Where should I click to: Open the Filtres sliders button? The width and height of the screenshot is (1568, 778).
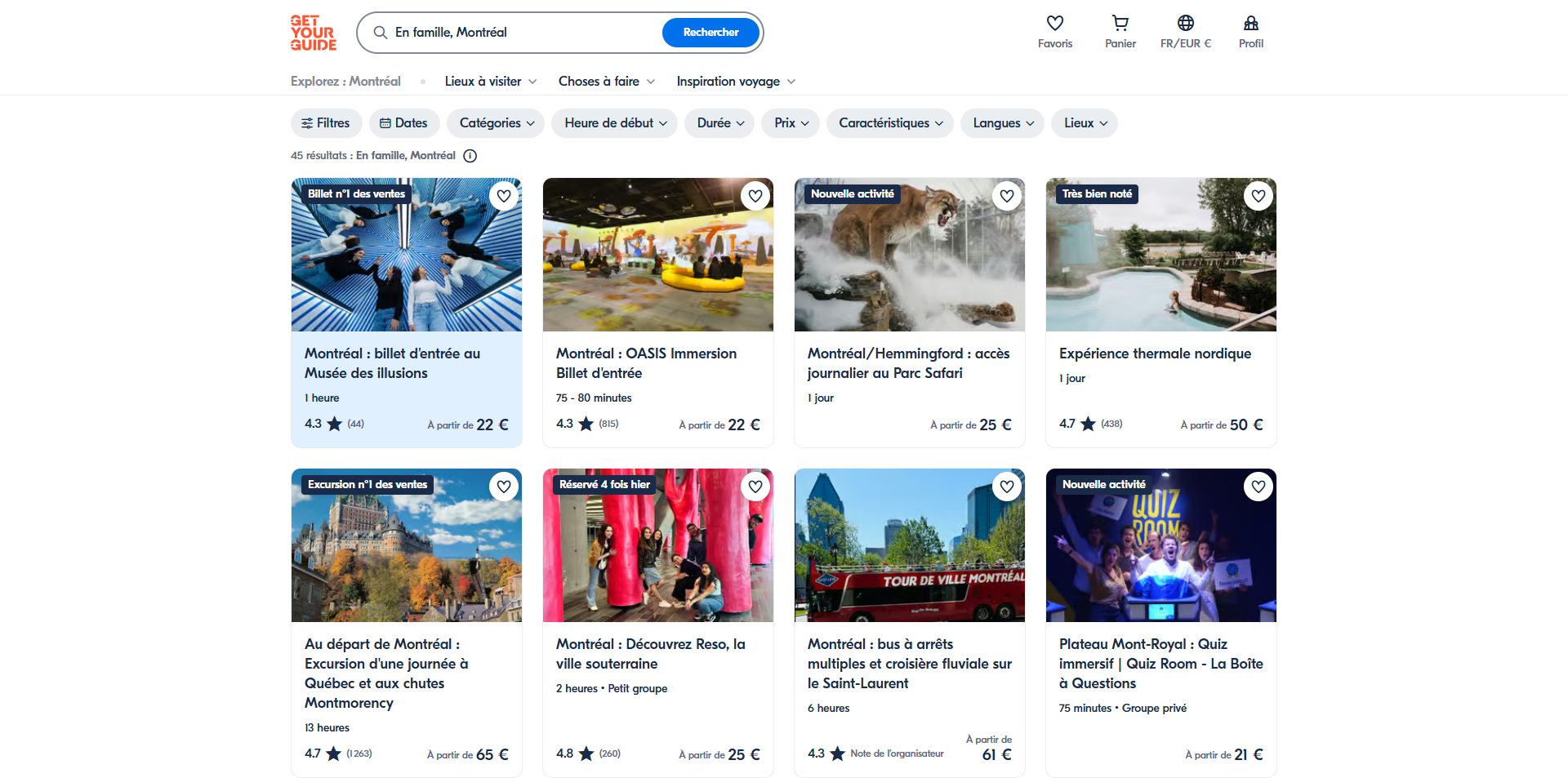tap(326, 123)
